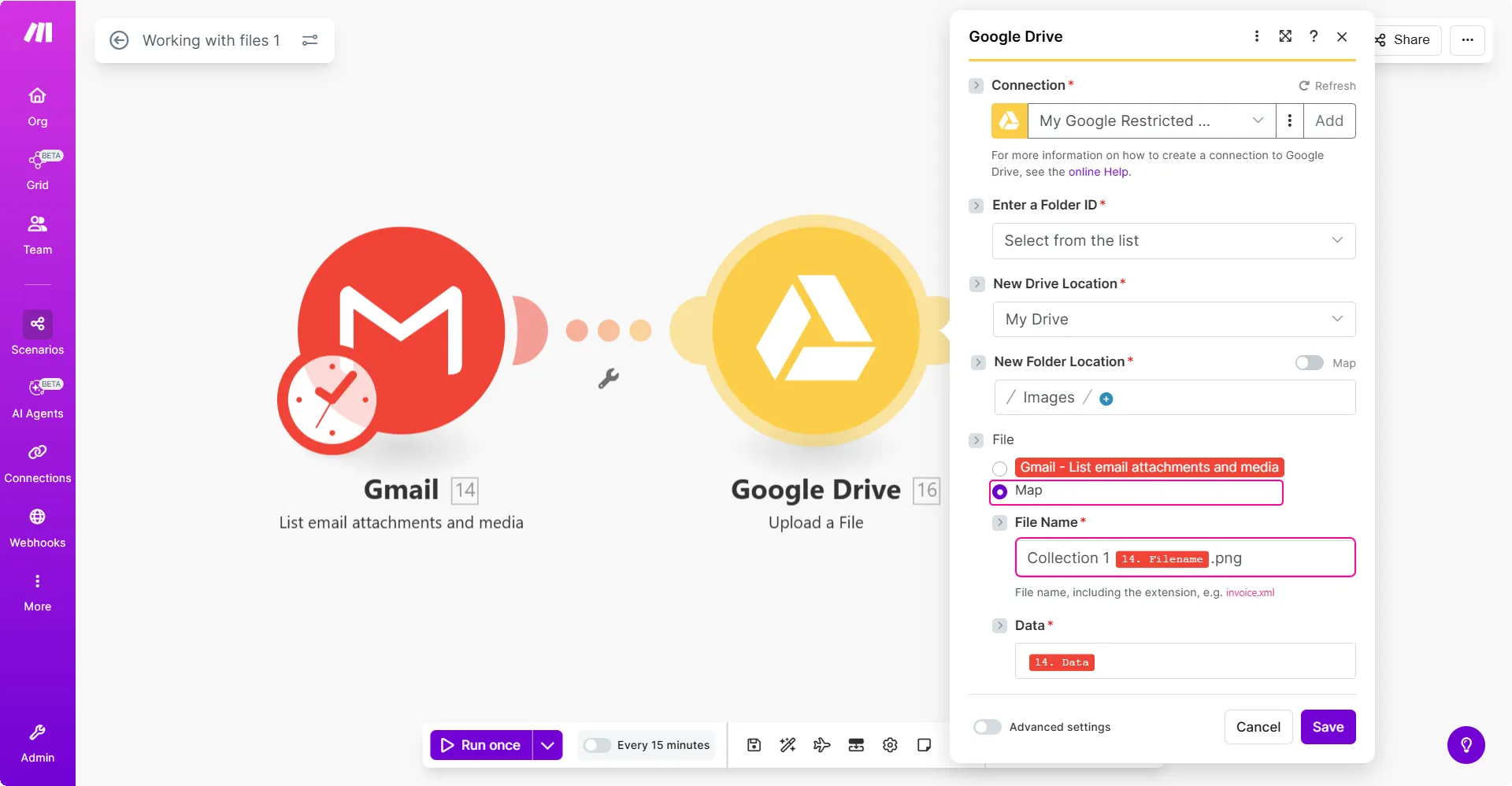Expand the Connection field info
1512x786 pixels.
coord(976,85)
